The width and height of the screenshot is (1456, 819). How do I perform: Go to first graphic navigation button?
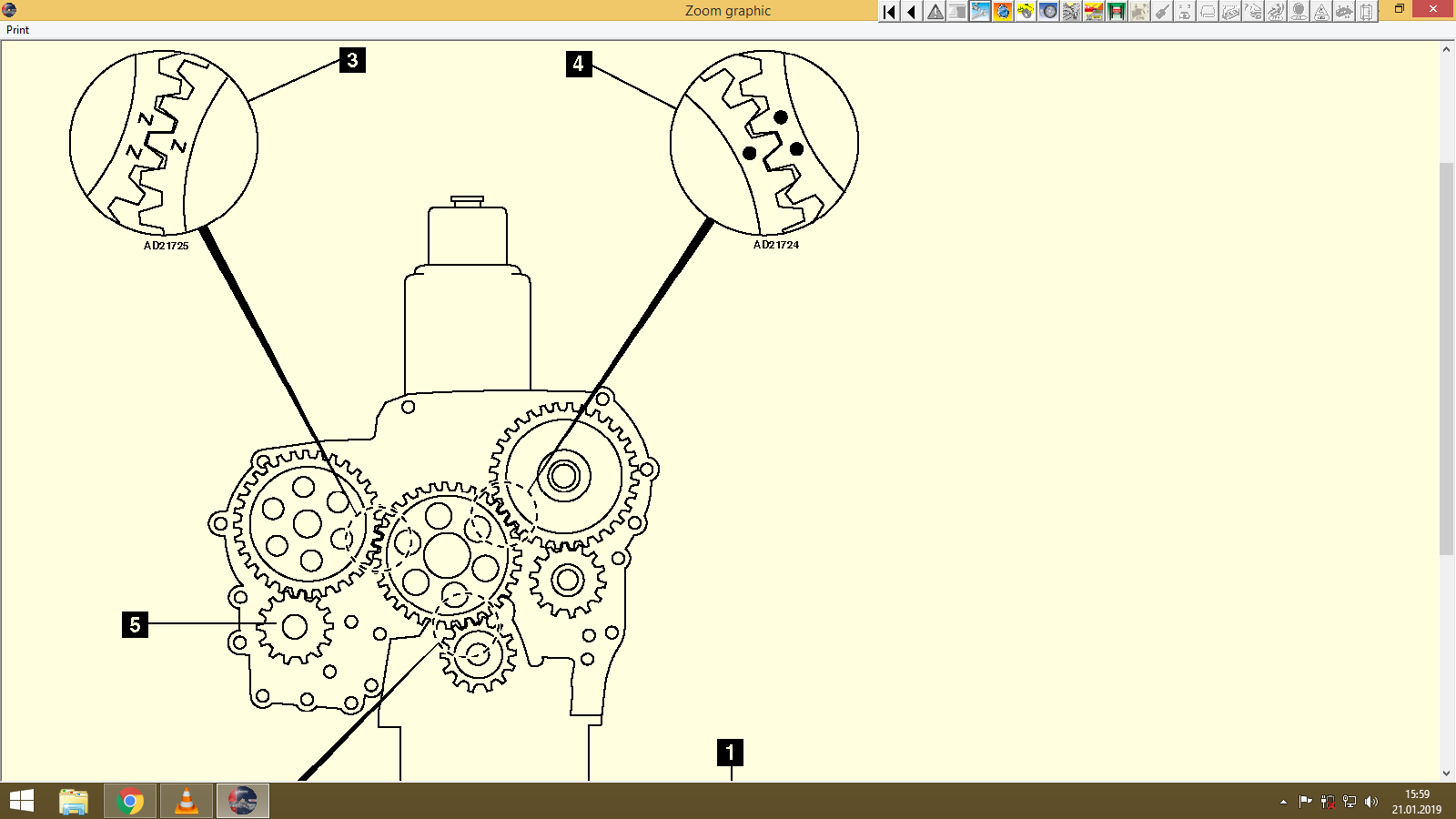(x=888, y=12)
